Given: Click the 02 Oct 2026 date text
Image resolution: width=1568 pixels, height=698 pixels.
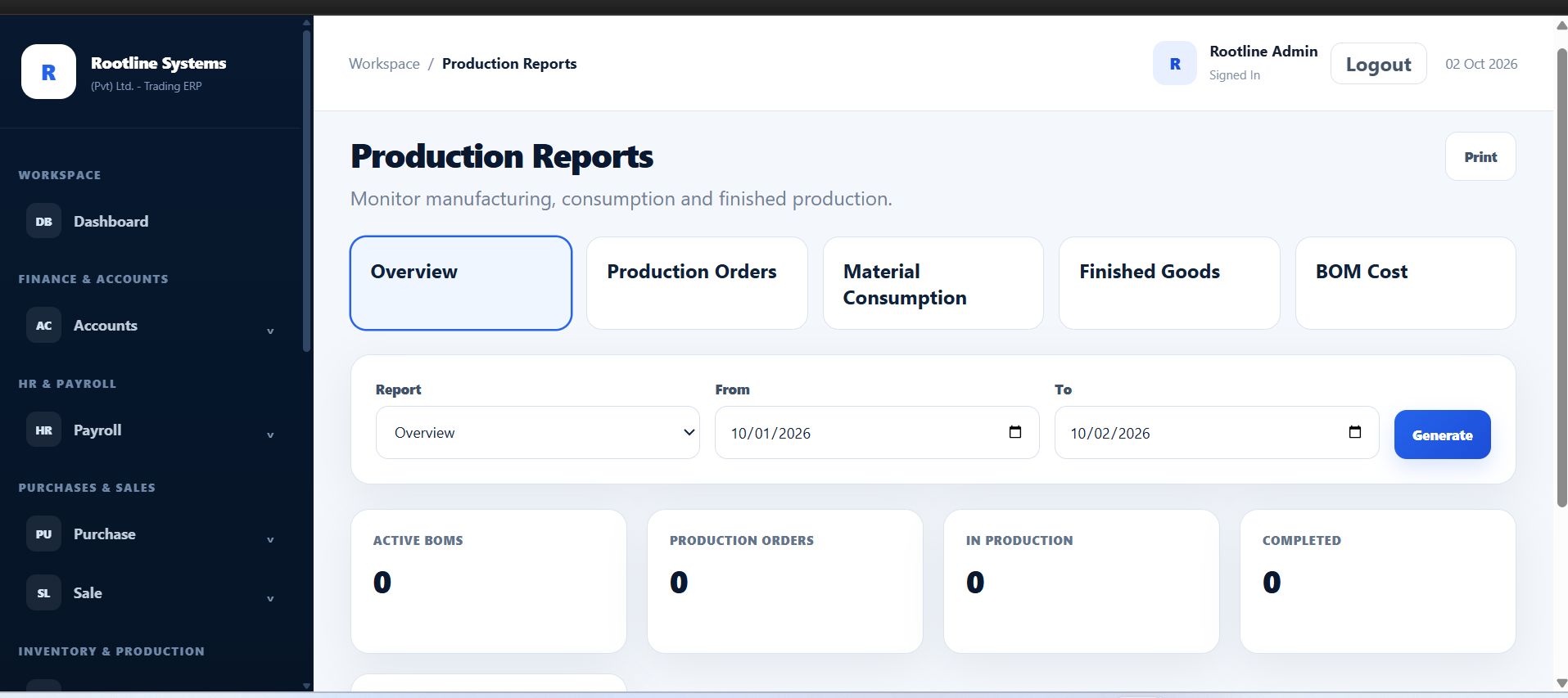Looking at the screenshot, I should coord(1481,64).
